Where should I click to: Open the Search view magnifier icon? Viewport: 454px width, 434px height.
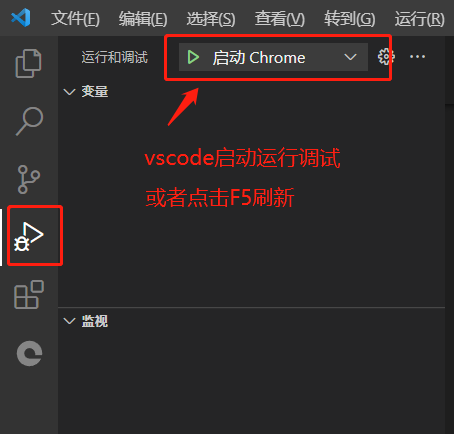click(x=29, y=121)
